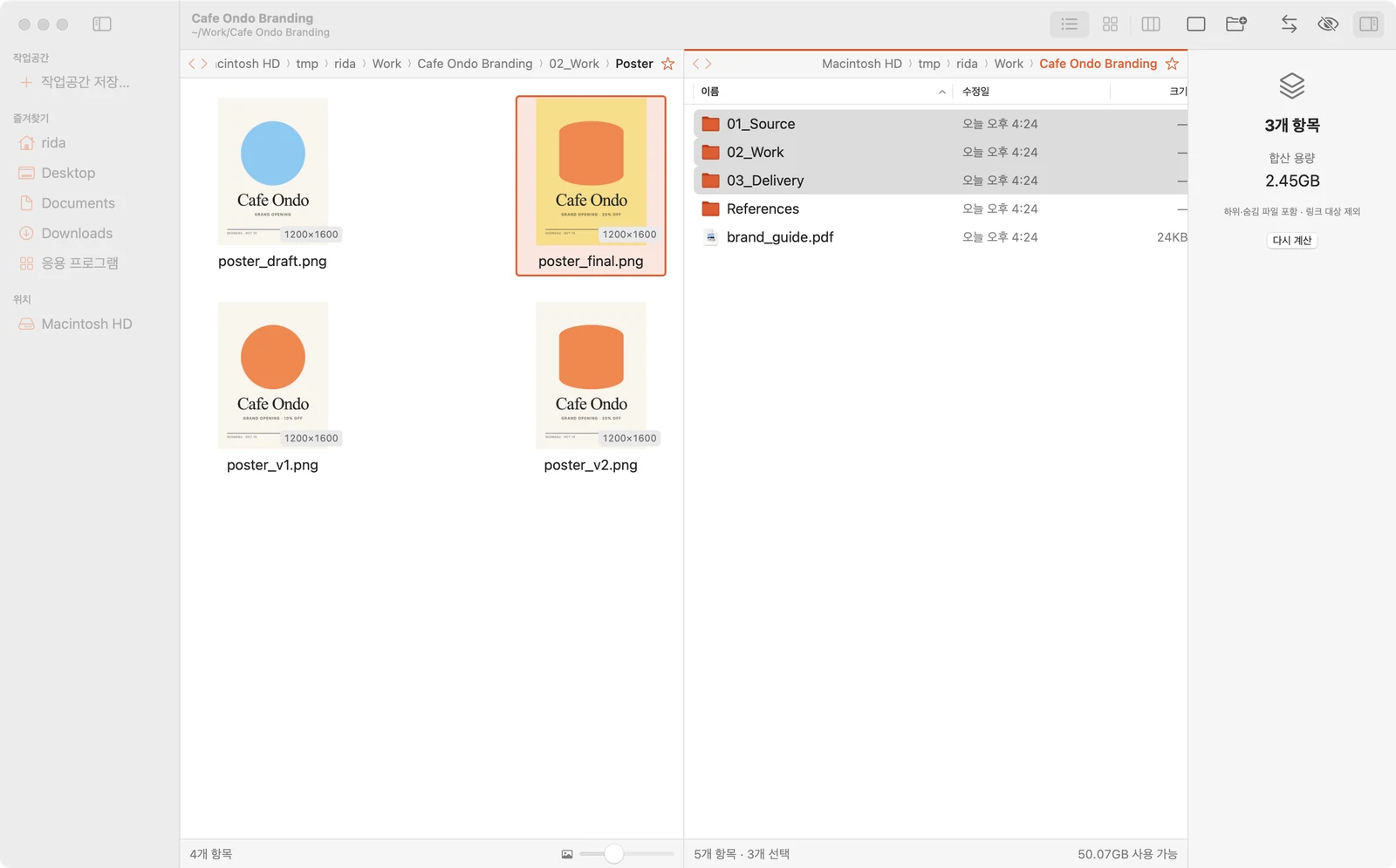Select the References folder
This screenshot has height=868, width=1396.
pos(941,208)
